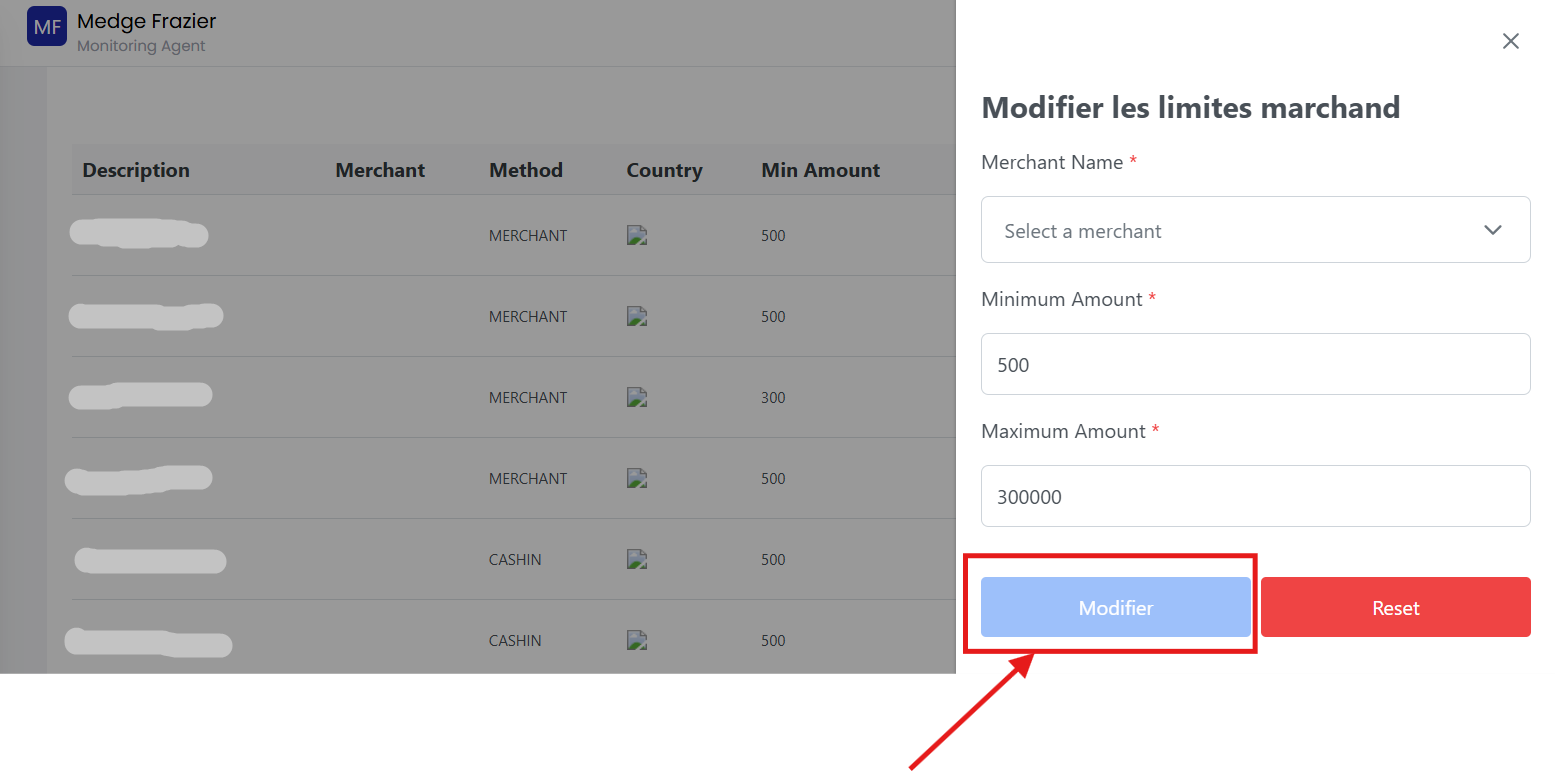Click the Medge Frazier account name
1555x771 pixels.
click(146, 20)
